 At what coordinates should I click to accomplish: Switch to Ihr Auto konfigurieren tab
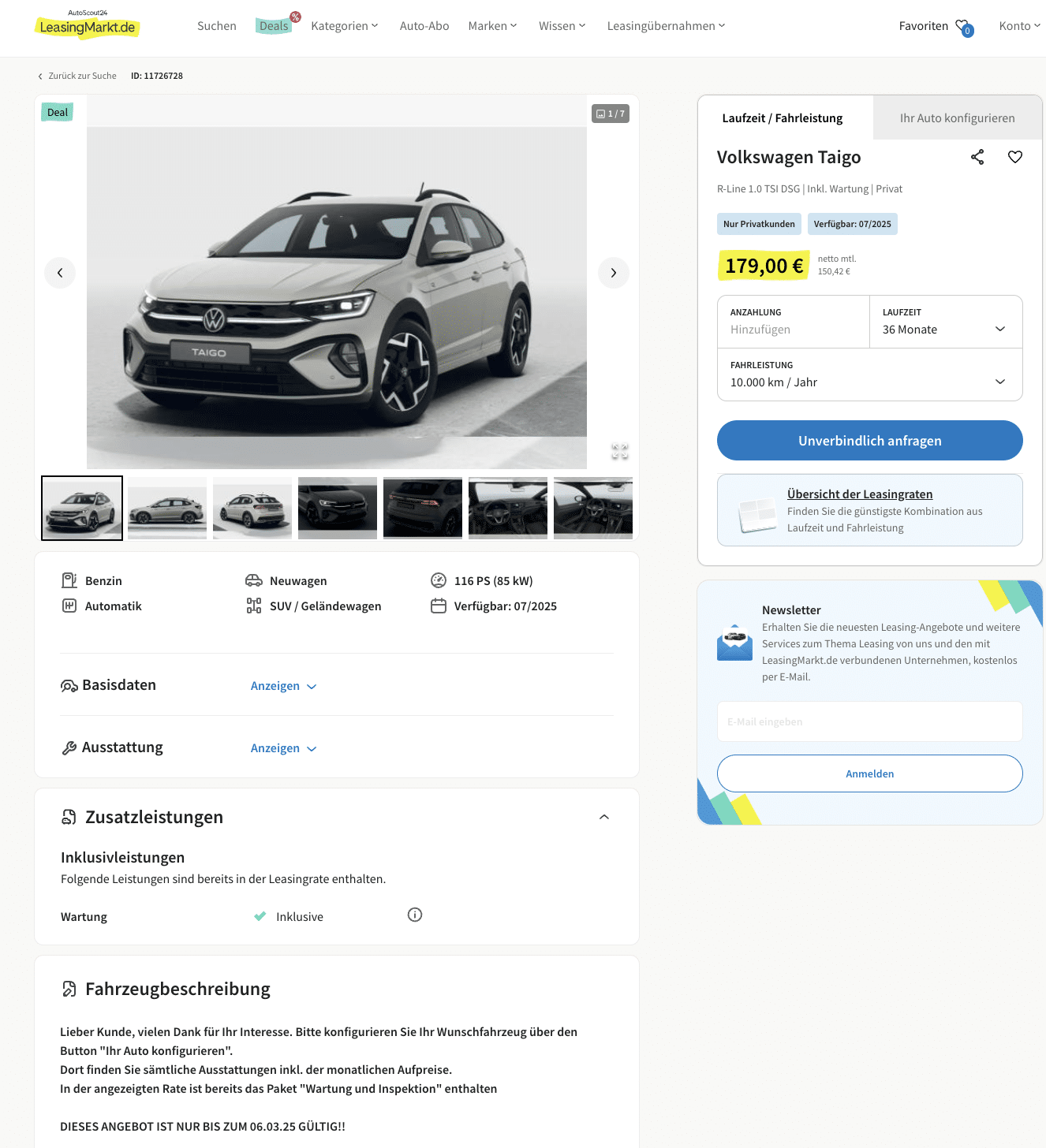pos(957,118)
